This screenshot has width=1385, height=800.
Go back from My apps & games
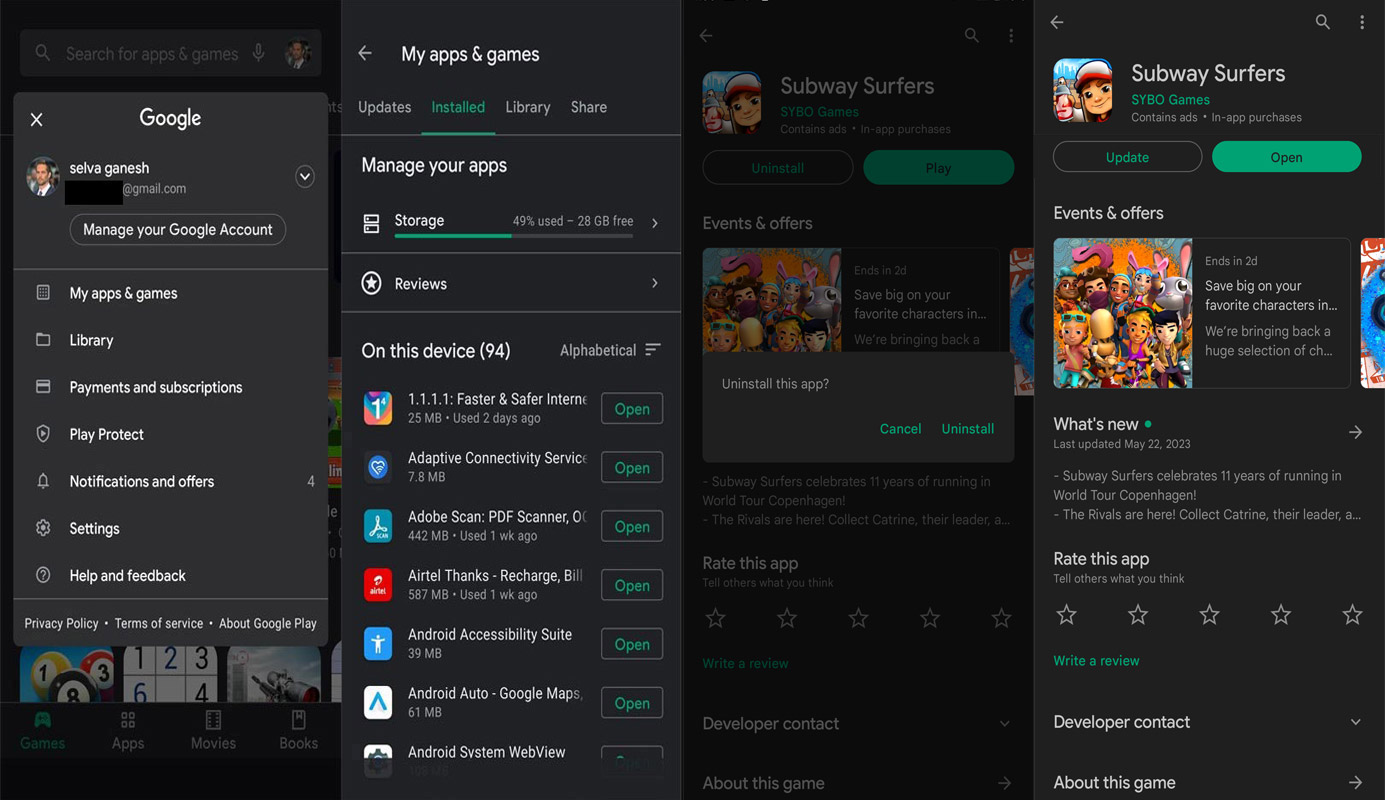365,54
